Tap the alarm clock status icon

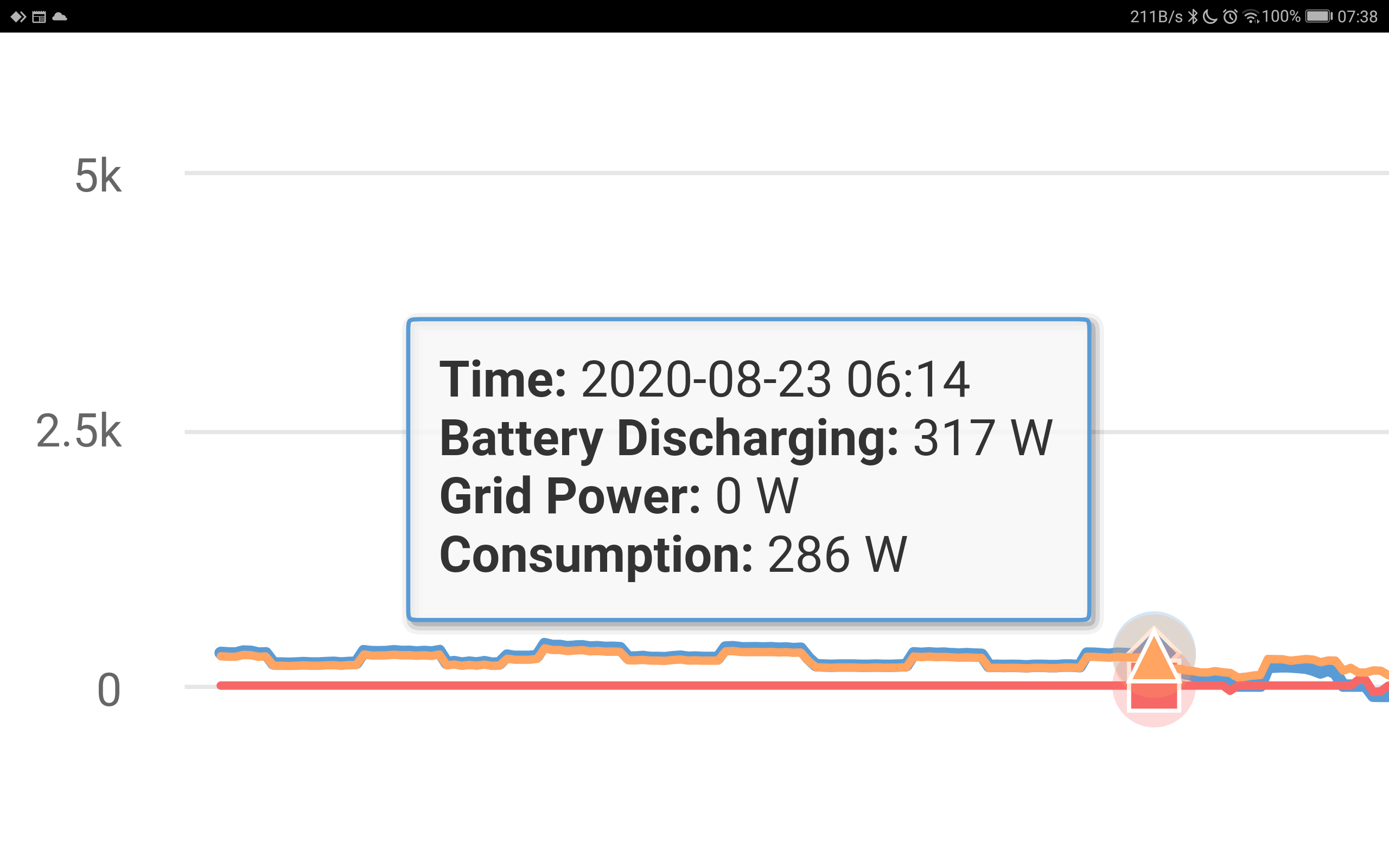[x=1230, y=17]
